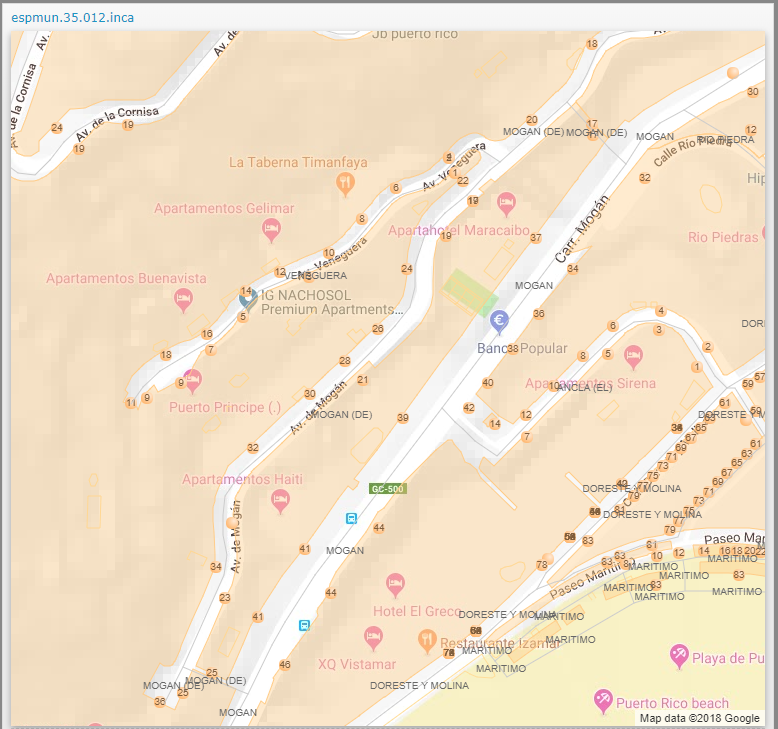Screen dimensions: 778x729
Task: Open the Banco Popular euro marker
Action: click(499, 321)
